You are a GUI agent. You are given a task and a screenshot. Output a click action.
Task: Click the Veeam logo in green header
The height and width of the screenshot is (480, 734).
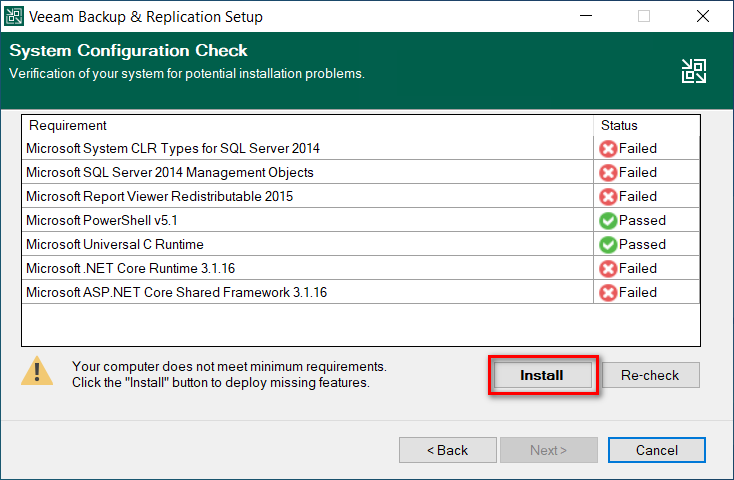[x=694, y=71]
